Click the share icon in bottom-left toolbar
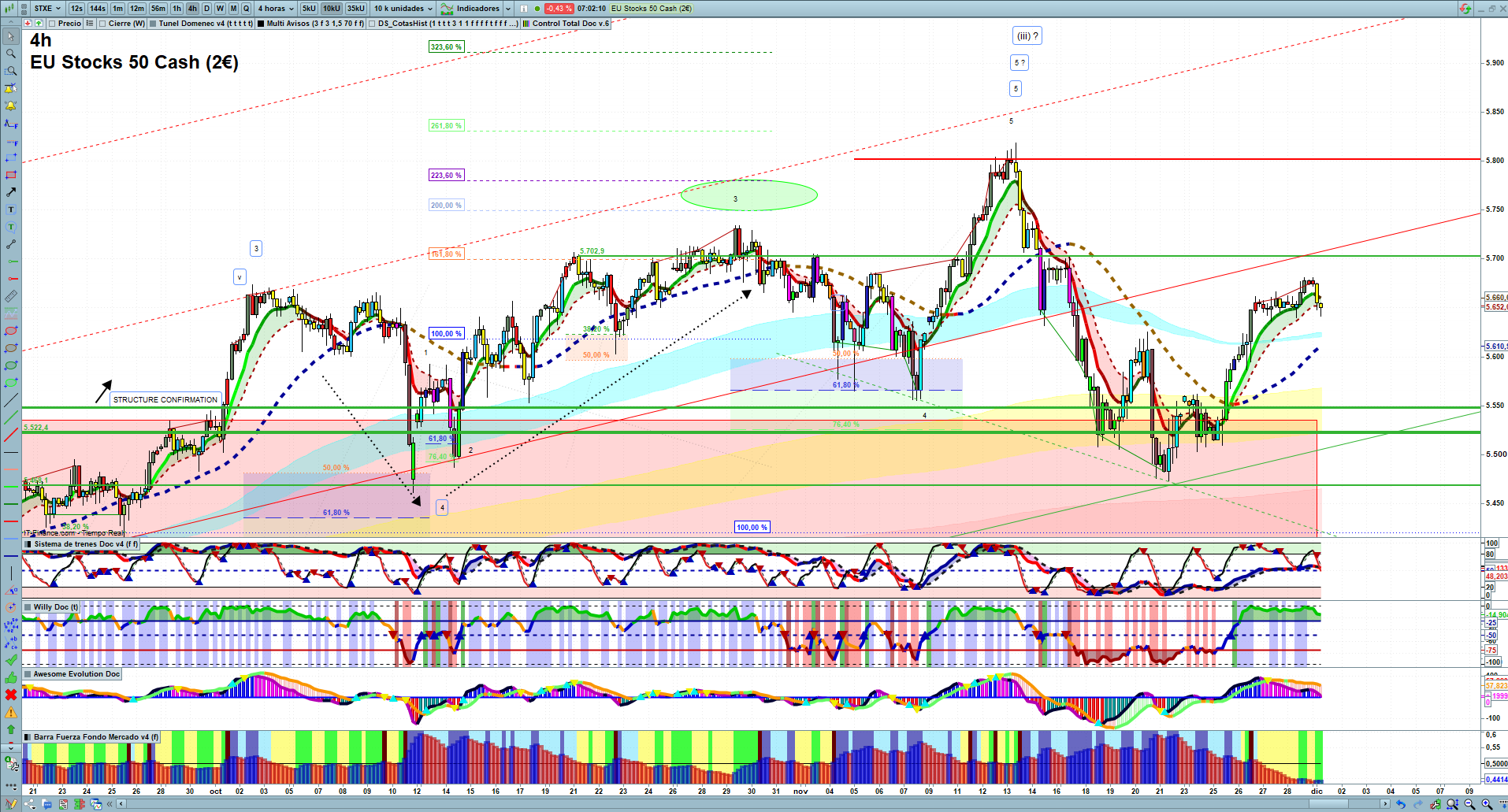1508x812 pixels. 30,804
